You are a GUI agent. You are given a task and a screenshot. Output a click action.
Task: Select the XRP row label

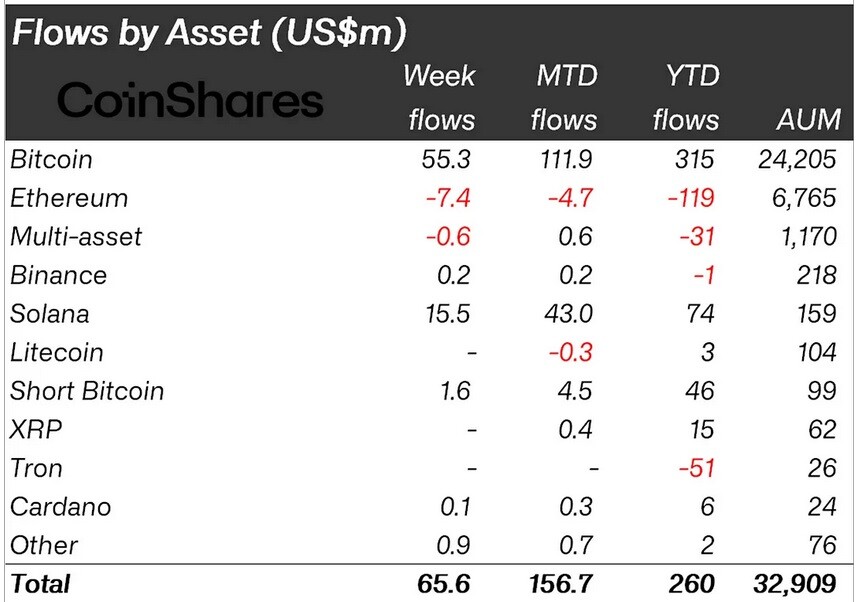(36, 429)
